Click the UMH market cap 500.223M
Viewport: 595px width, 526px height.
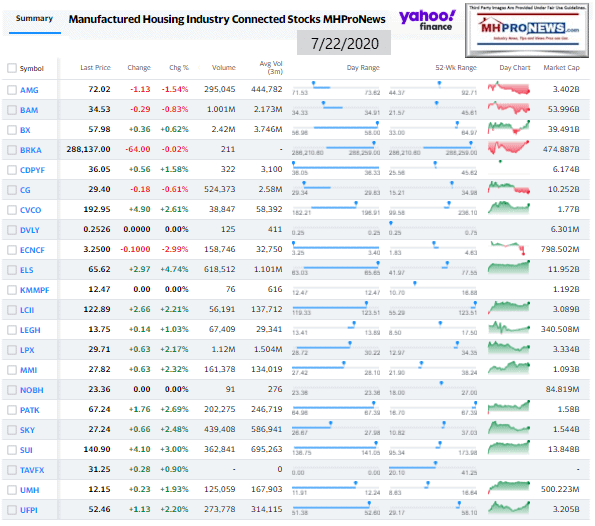(x=560, y=489)
